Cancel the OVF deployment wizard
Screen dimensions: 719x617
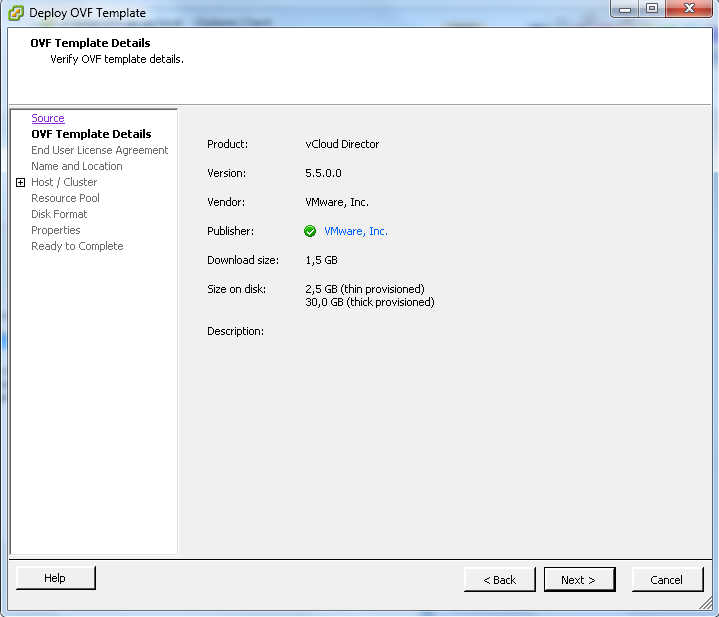[x=667, y=580]
